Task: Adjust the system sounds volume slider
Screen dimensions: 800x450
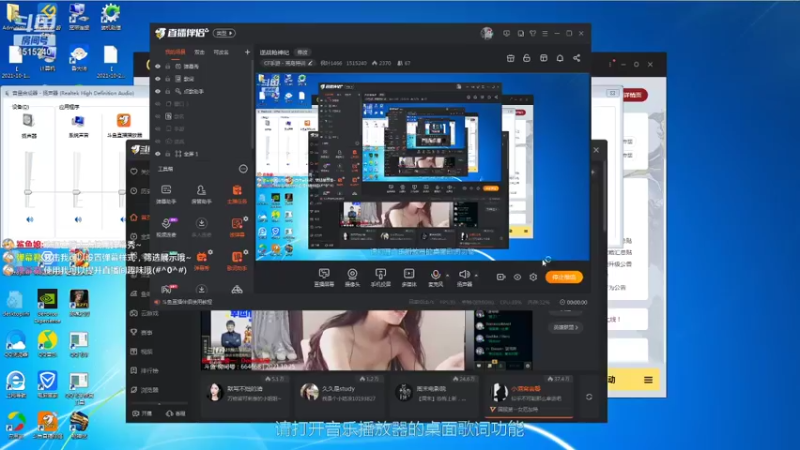Action: (x=77, y=192)
